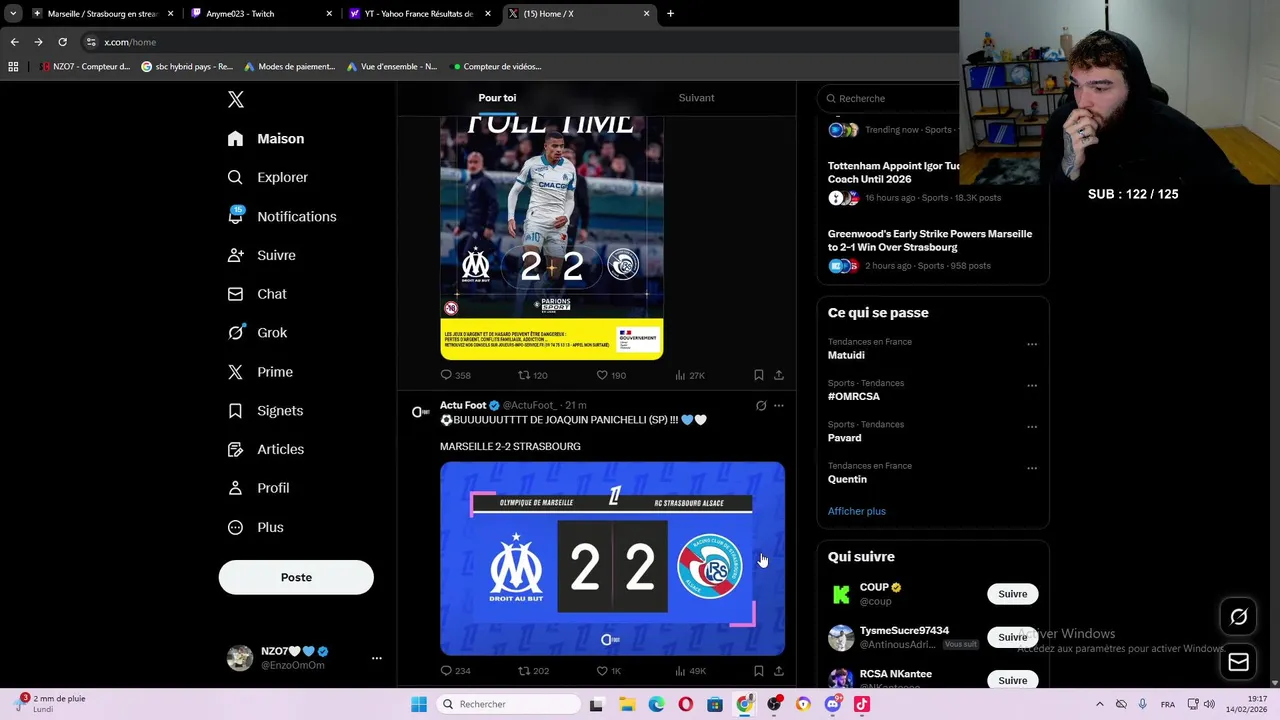This screenshot has width=1280, height=720.
Task: Share the full time score post
Action: [x=779, y=375]
